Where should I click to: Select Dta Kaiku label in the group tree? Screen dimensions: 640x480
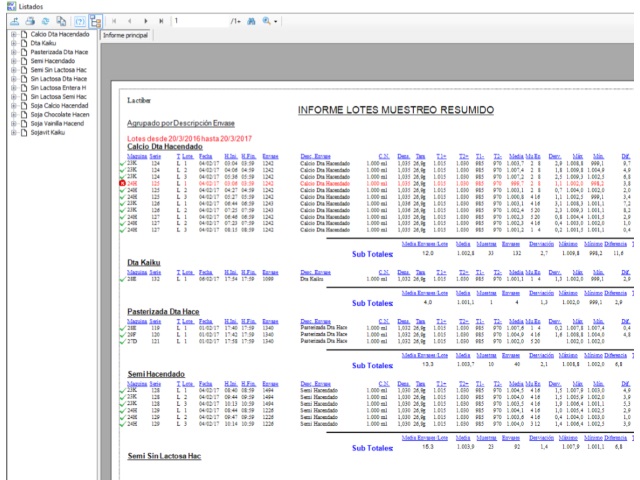pos(43,43)
